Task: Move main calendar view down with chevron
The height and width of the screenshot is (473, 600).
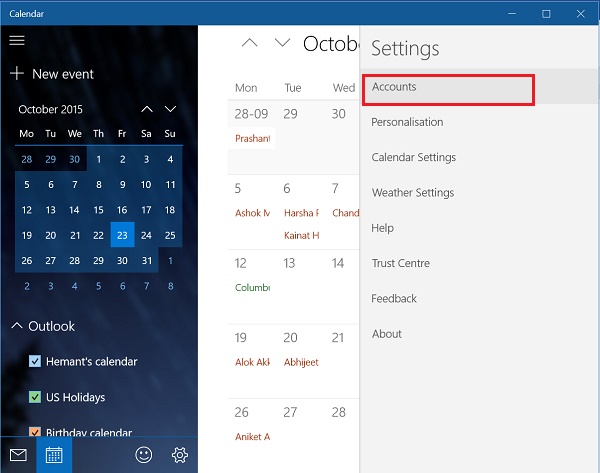Action: click(x=282, y=42)
